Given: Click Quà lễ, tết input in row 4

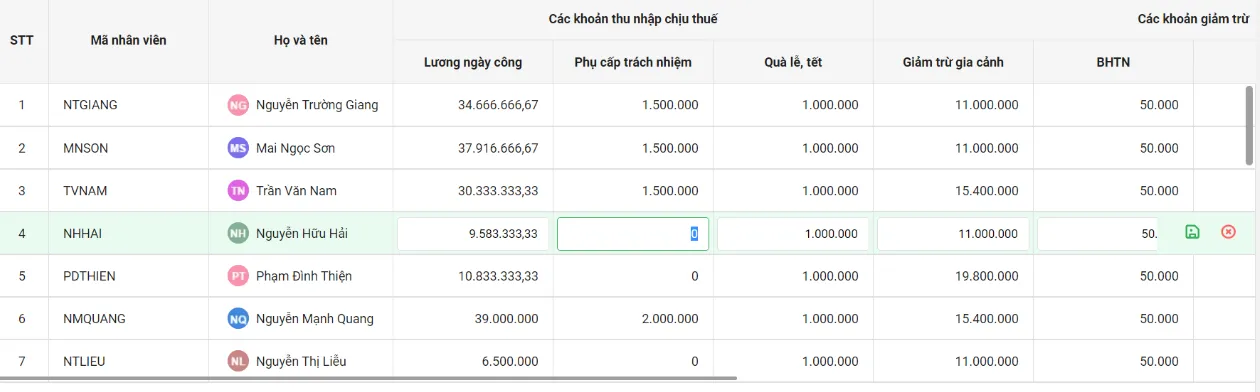Looking at the screenshot, I should (x=793, y=234).
